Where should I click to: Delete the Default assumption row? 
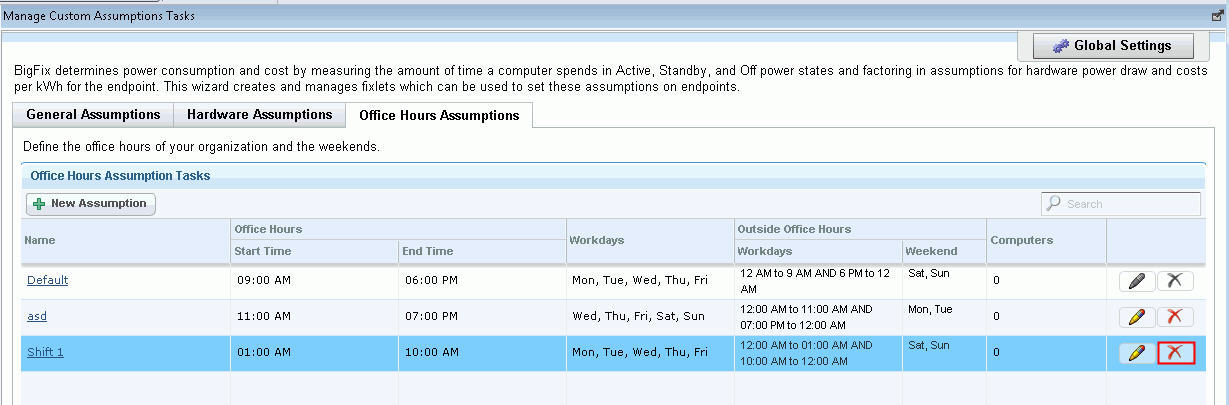click(1175, 281)
